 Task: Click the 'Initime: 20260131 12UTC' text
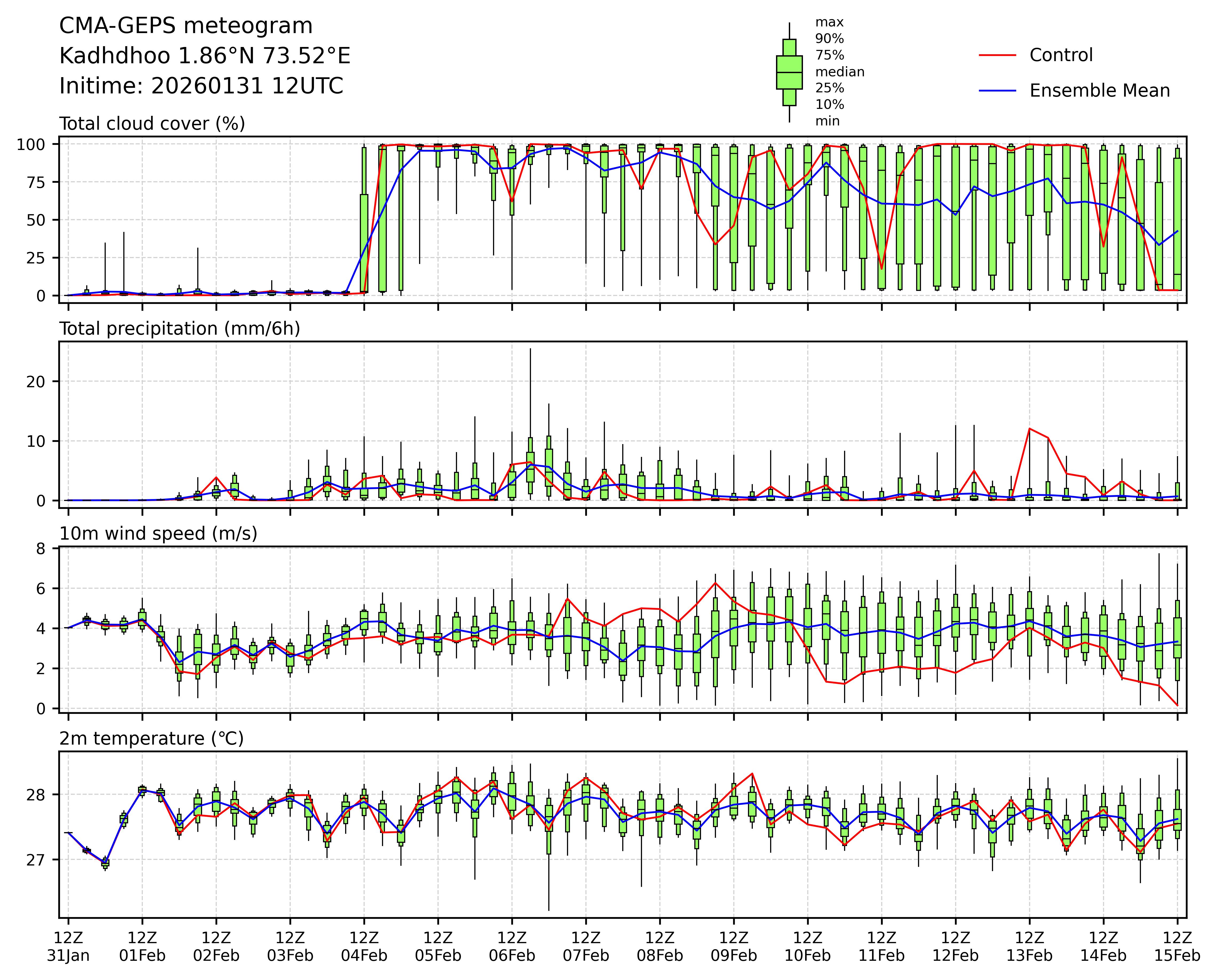201,86
